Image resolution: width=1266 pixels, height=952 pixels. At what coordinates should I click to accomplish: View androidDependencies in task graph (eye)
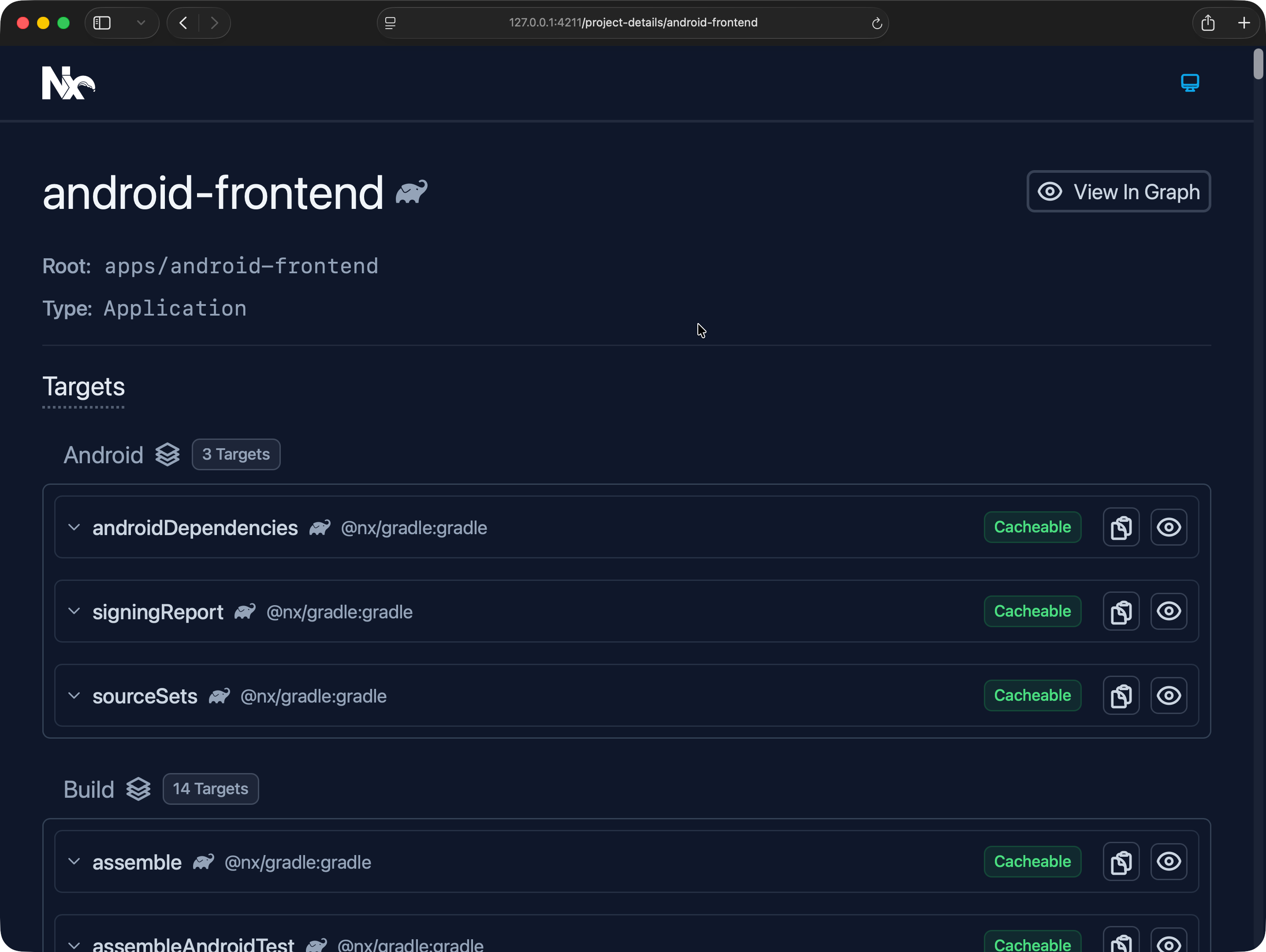click(x=1168, y=527)
